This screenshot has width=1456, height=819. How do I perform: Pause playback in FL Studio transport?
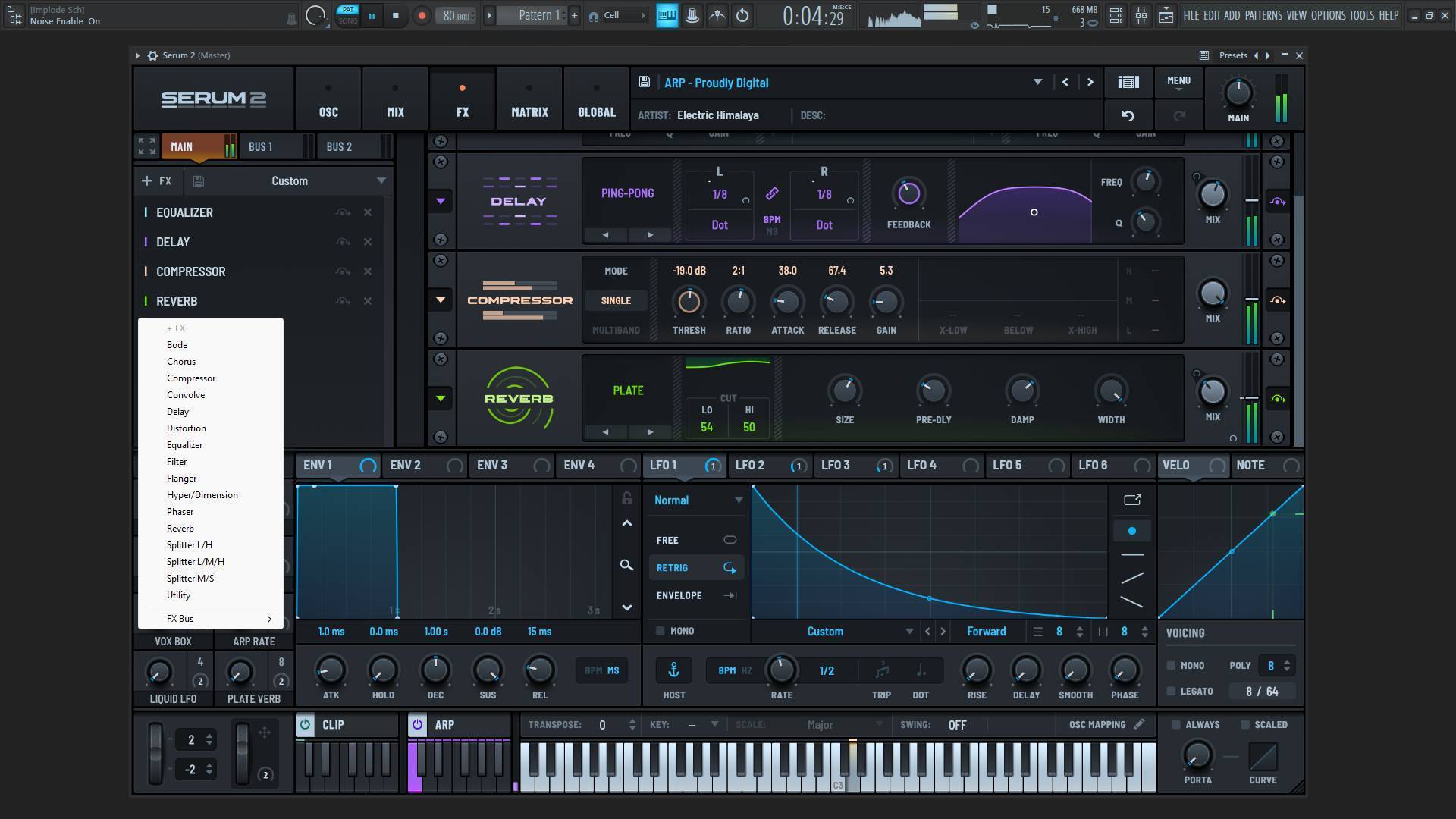[372, 15]
